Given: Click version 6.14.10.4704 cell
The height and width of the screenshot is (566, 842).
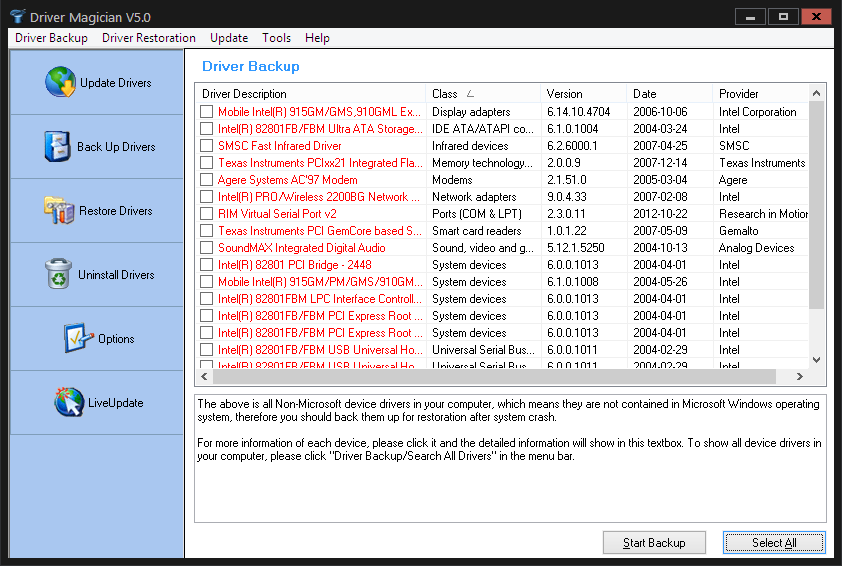Looking at the screenshot, I should [x=578, y=112].
